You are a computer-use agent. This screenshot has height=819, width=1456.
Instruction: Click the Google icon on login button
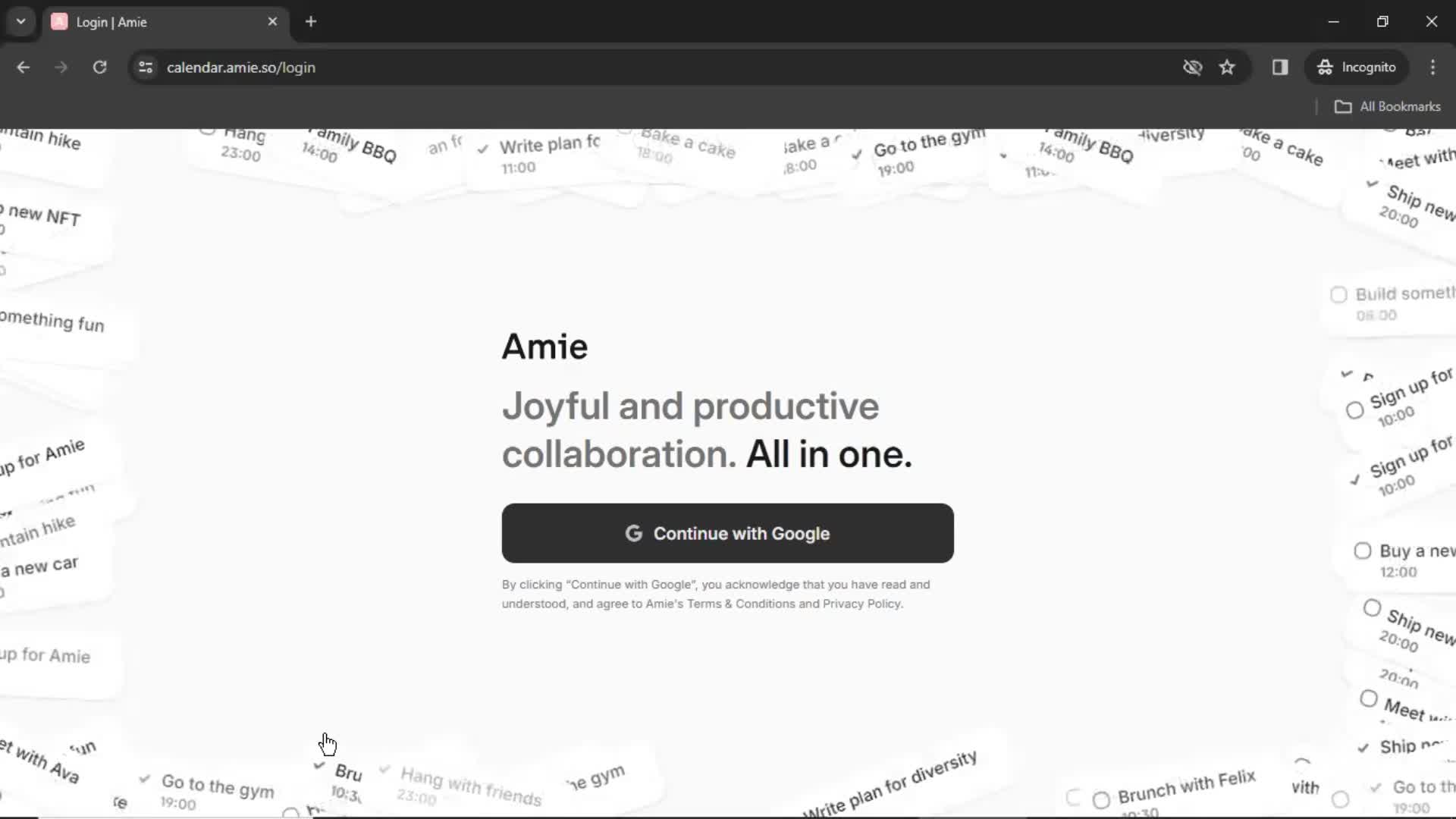click(633, 533)
